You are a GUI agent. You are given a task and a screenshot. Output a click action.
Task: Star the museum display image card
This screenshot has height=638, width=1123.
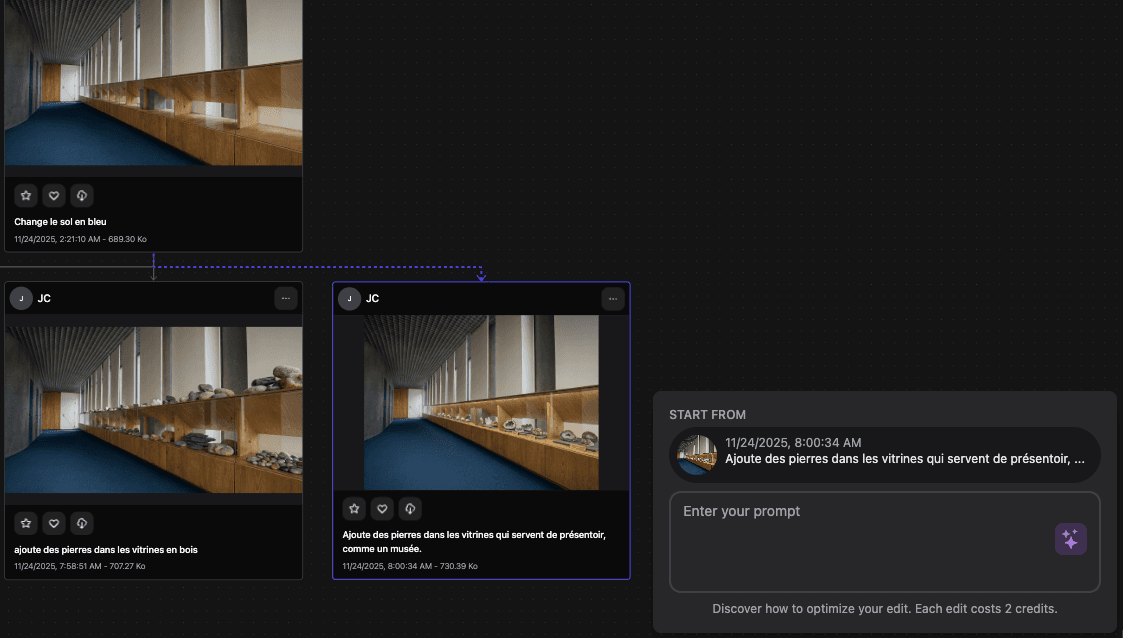[x=354, y=509]
